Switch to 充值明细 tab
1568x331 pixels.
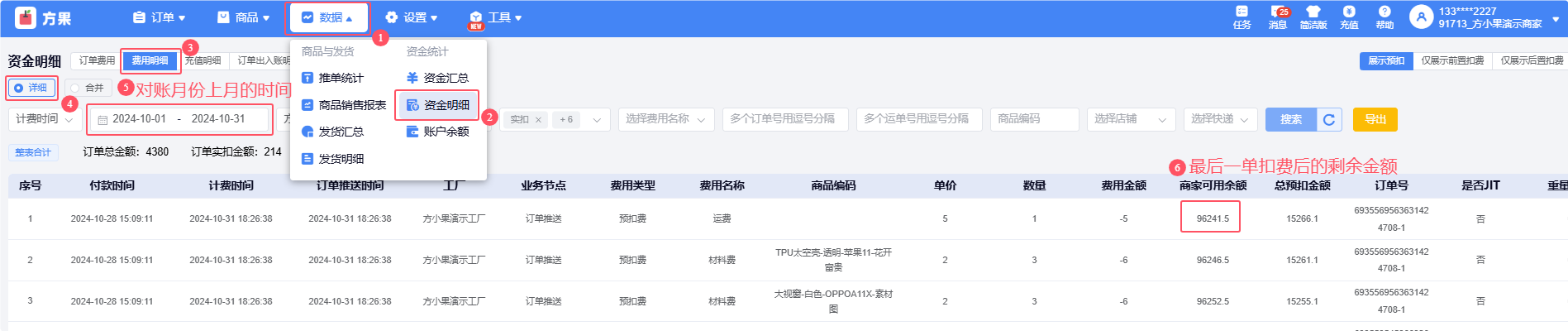(x=203, y=60)
